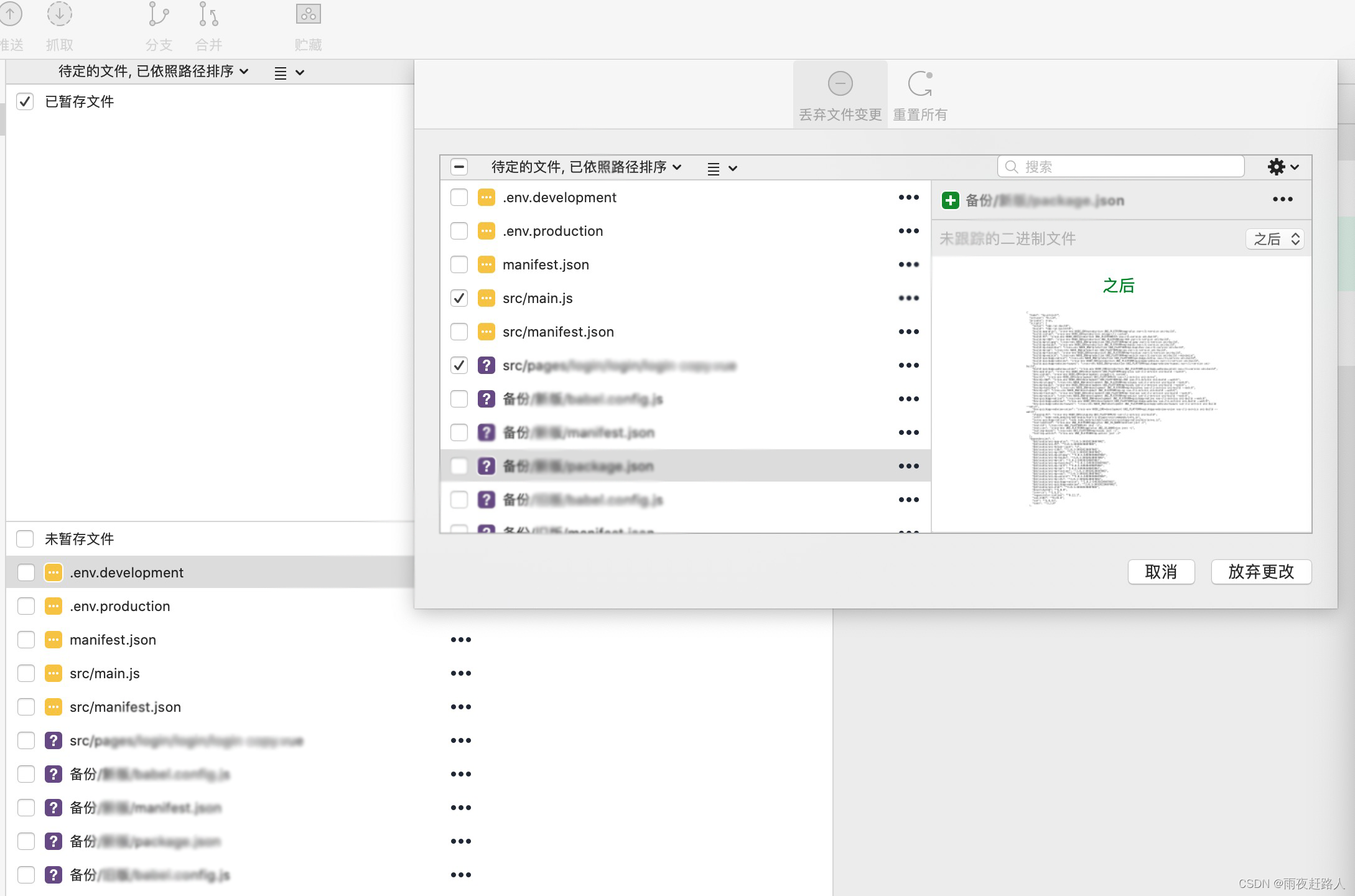Image resolution: width=1355 pixels, height=896 pixels.
Task: Uncheck dialog src/main.js checkbox
Action: (x=459, y=298)
